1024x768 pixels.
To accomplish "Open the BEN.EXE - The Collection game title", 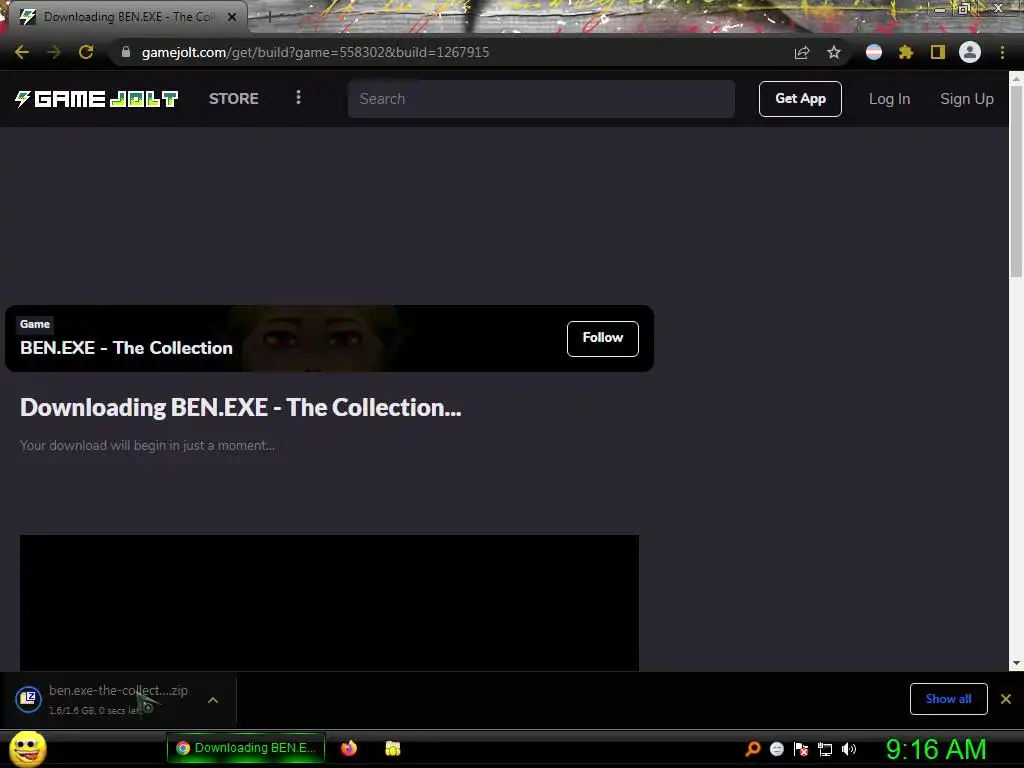I will click(126, 348).
